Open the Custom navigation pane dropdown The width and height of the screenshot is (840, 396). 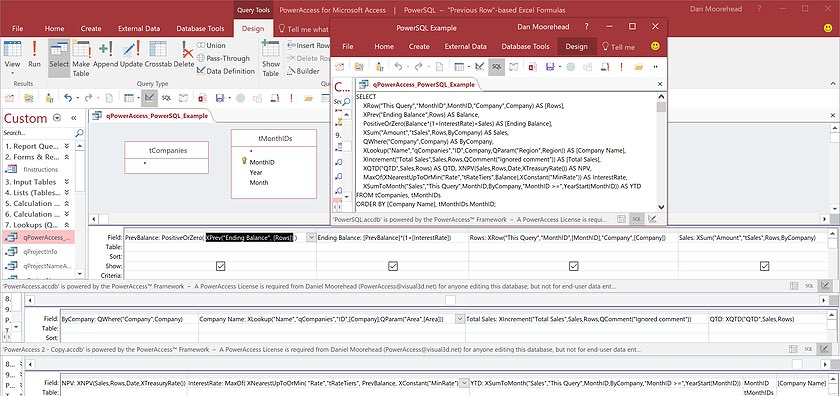[57, 118]
